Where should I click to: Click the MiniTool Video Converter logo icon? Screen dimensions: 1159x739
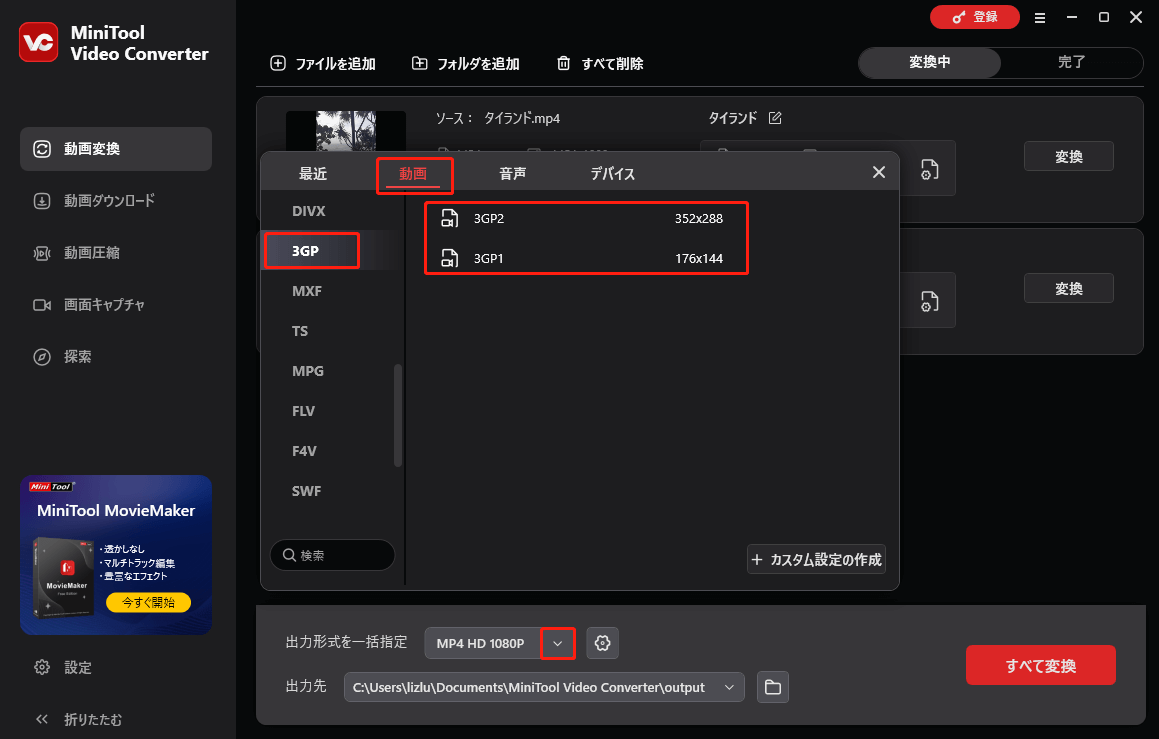point(38,42)
